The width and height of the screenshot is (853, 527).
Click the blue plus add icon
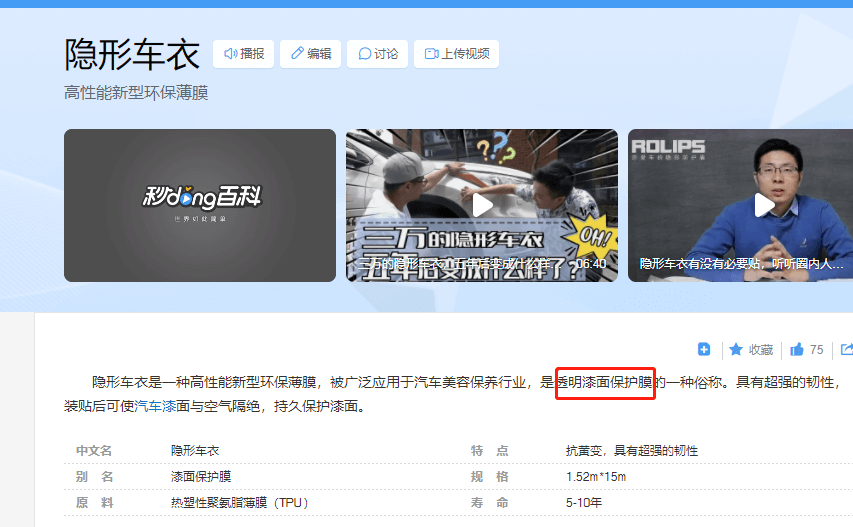[x=704, y=349]
